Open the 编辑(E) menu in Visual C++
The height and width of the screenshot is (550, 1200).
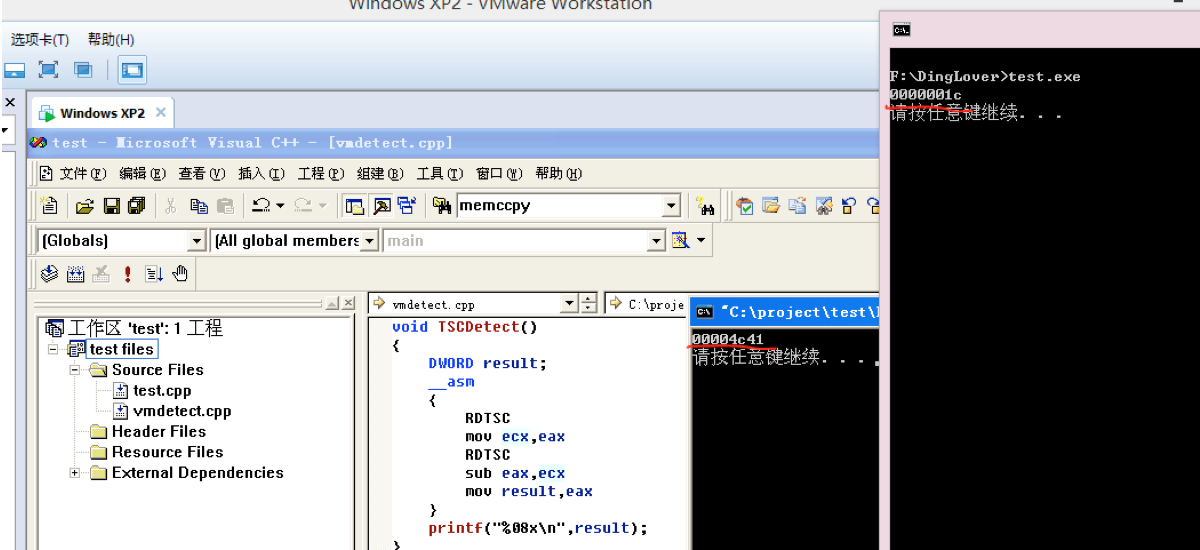tap(145, 173)
